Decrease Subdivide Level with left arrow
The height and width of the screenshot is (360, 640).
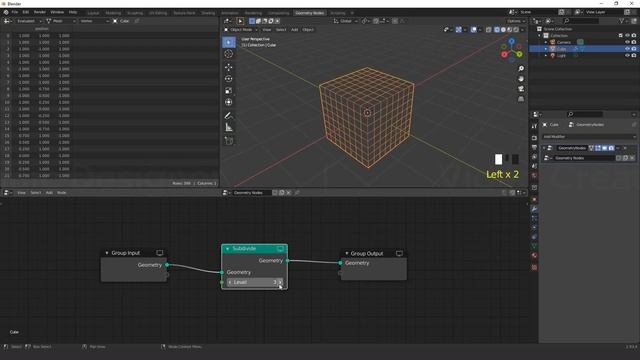point(230,282)
